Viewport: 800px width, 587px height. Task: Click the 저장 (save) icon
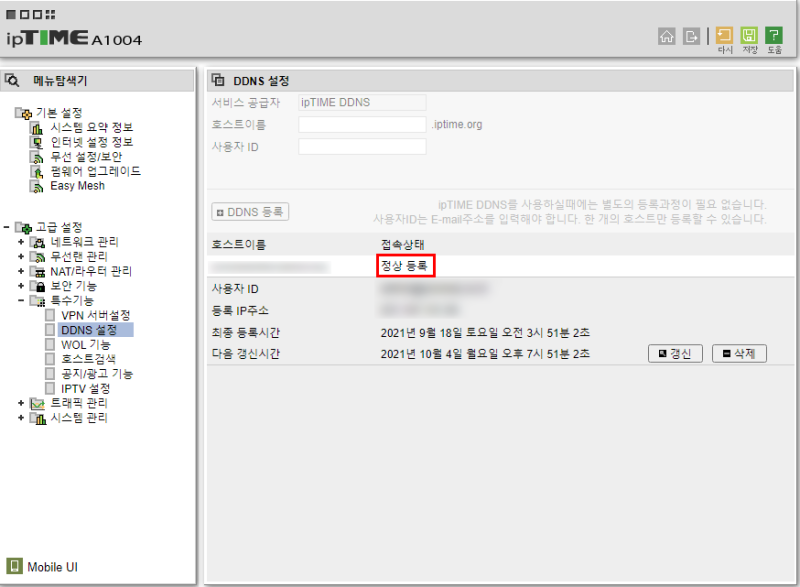[751, 34]
